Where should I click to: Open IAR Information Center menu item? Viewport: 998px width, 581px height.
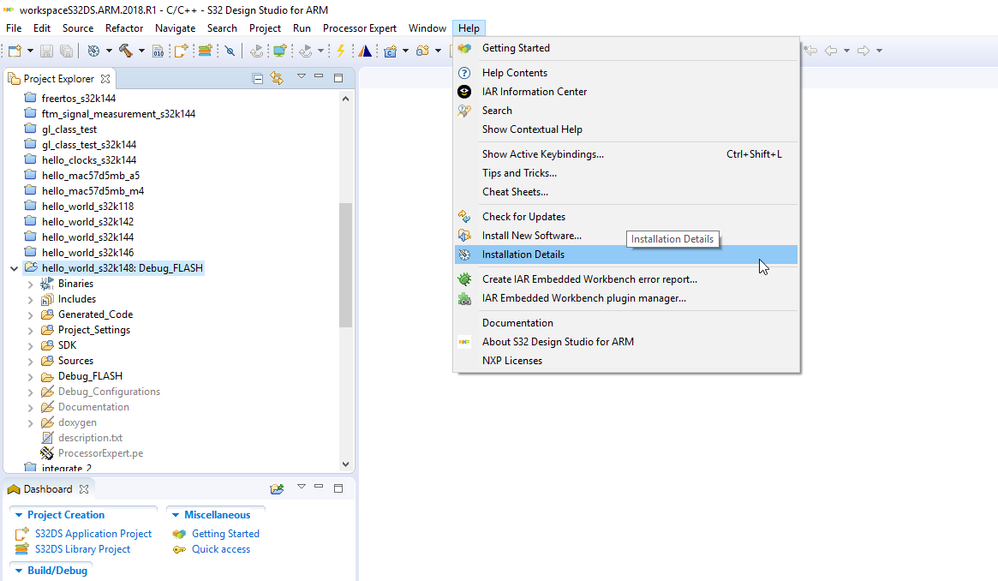(x=626, y=92)
